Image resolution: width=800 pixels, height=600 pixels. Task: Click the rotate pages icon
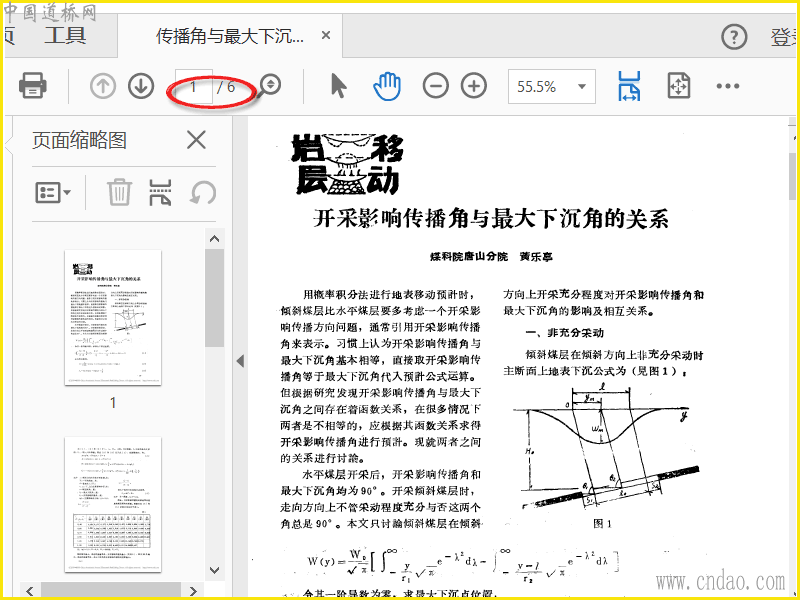pos(203,193)
